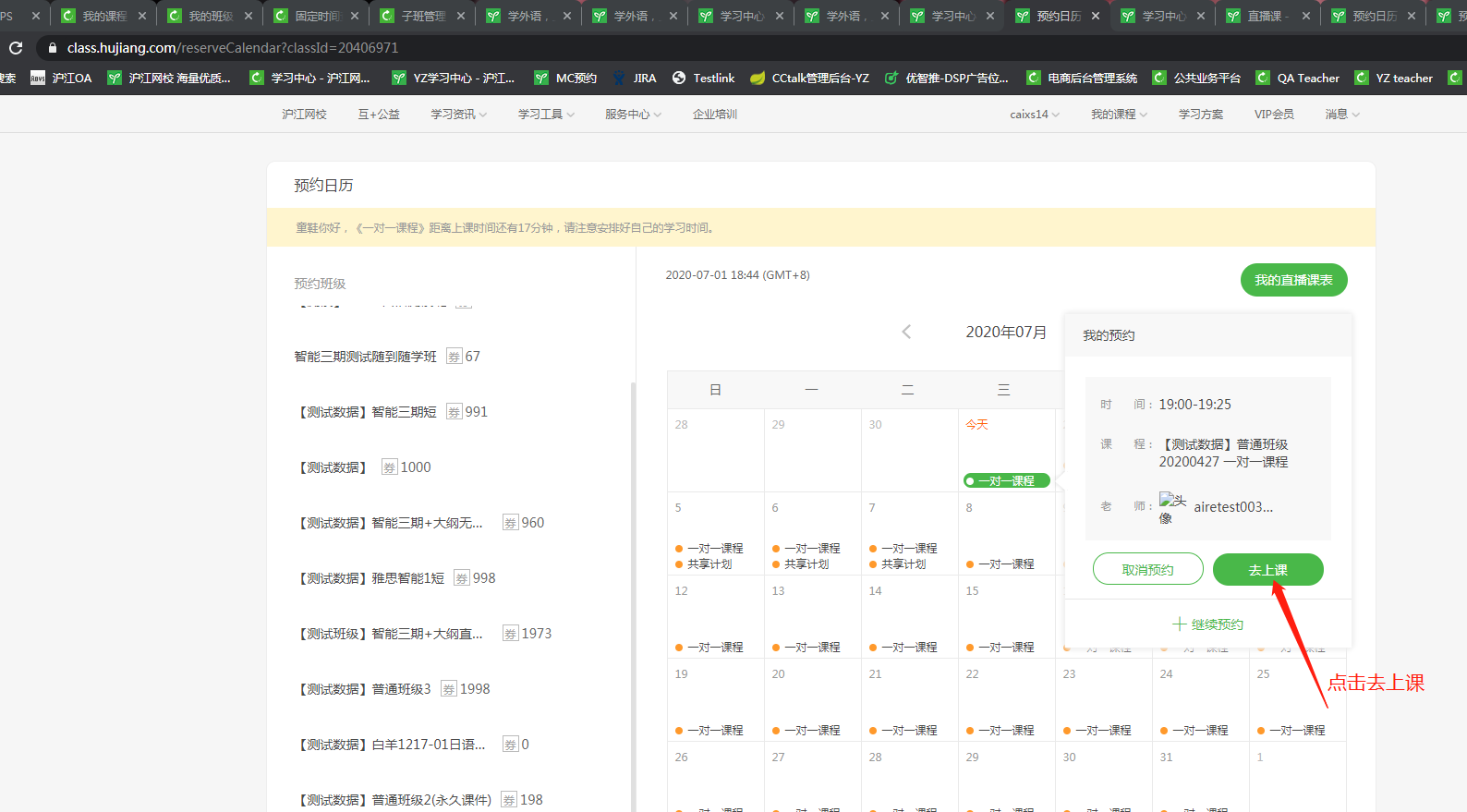1467x812 pixels.
Task: Select today's 一对一课程 green calendar event
Action: click(1006, 480)
